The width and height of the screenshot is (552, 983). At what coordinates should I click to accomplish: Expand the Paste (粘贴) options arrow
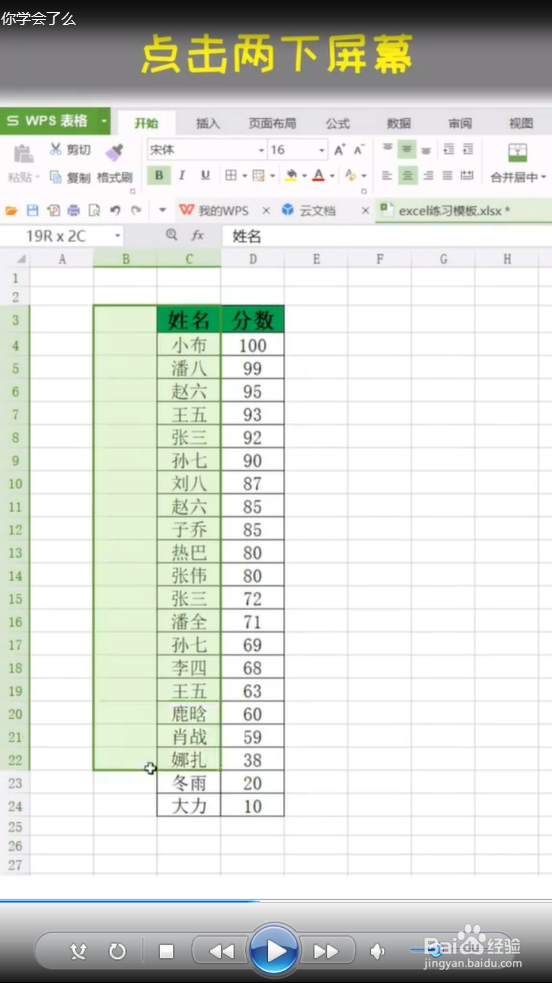click(x=38, y=178)
